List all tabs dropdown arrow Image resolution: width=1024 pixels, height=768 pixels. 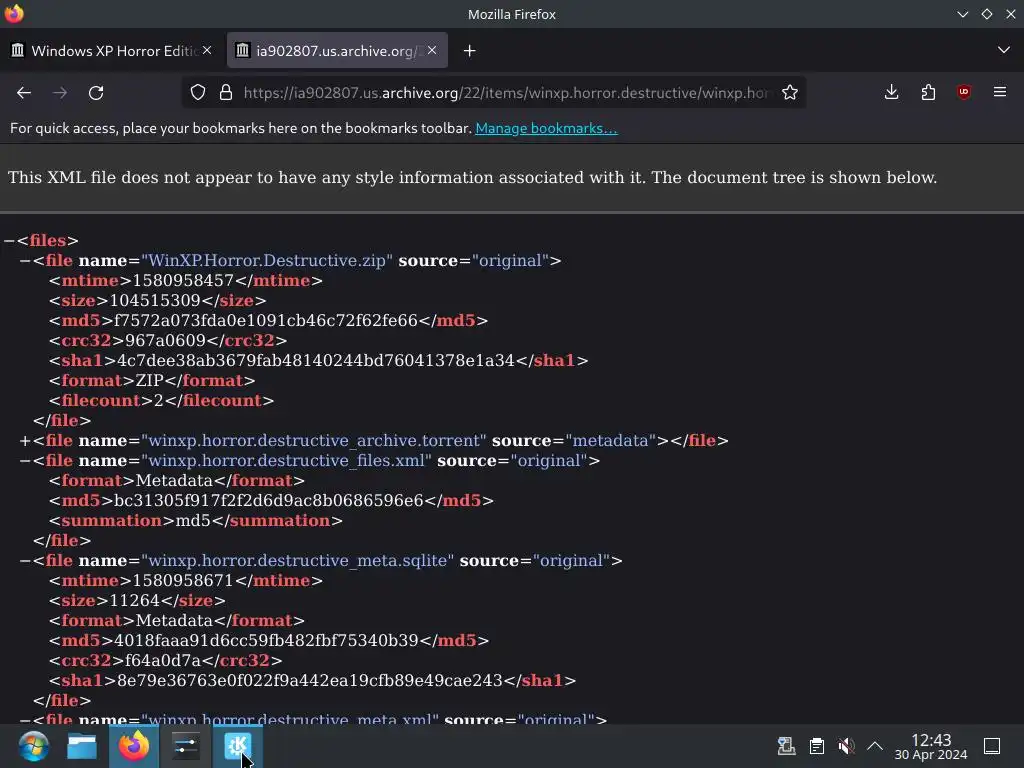tap(1004, 50)
